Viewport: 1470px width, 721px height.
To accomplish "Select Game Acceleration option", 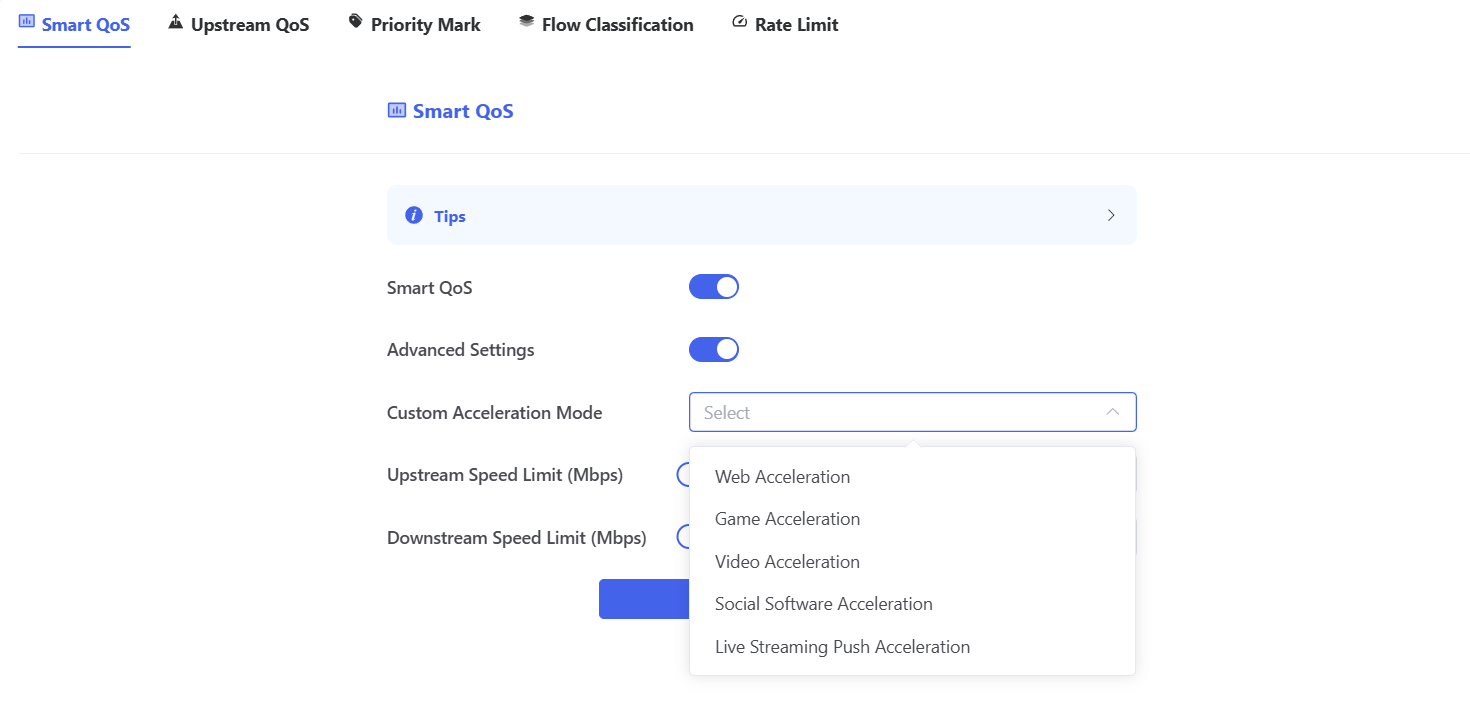I will pos(912,519).
